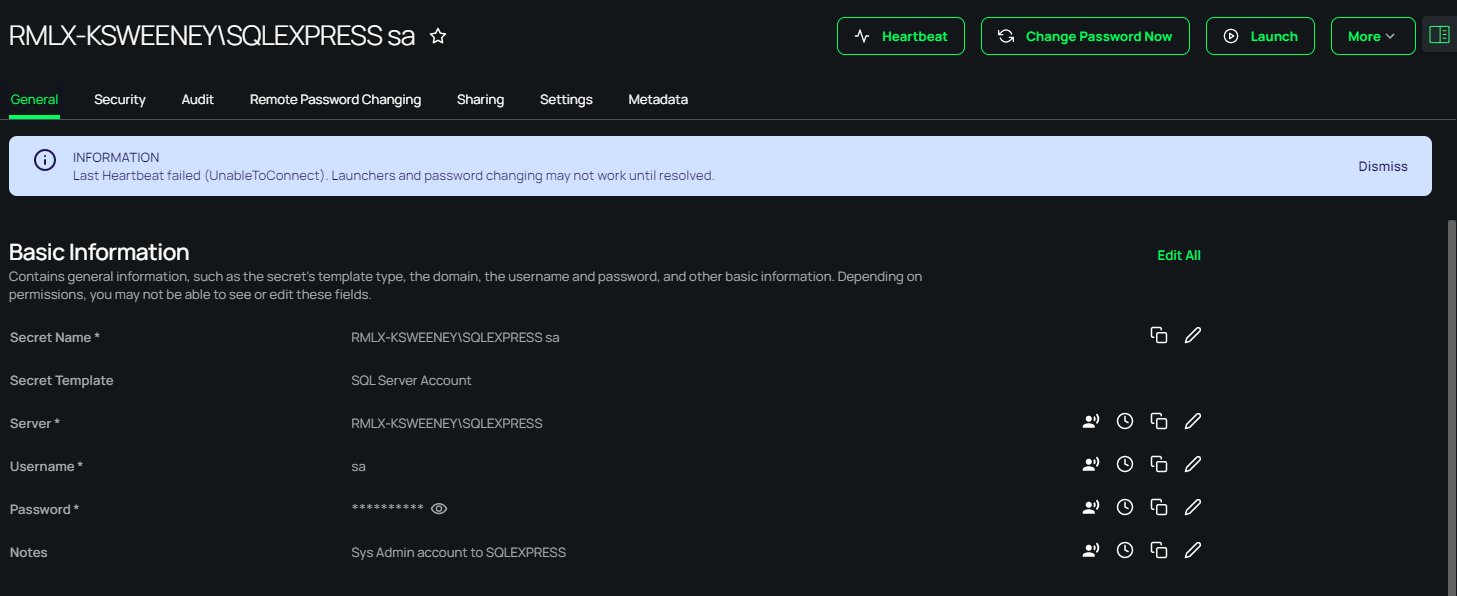Viewport: 1457px width, 596px height.
Task: Go to Remote Password Changing tab
Action: tap(335, 100)
